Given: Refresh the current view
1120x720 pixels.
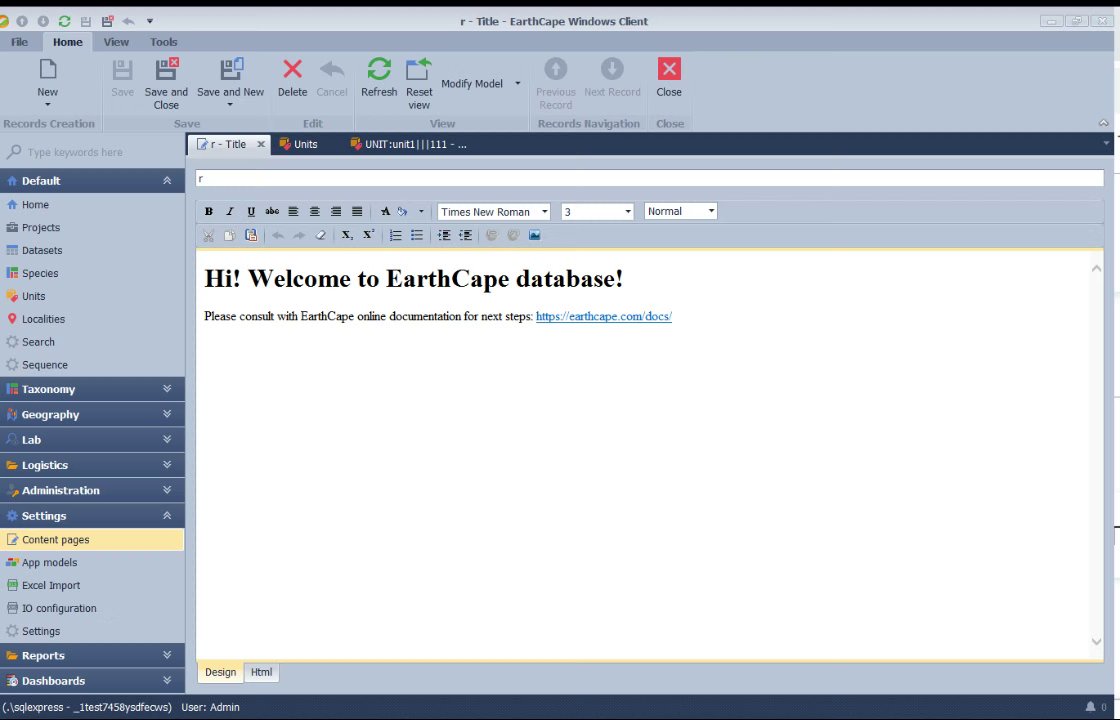Looking at the screenshot, I should tap(379, 79).
